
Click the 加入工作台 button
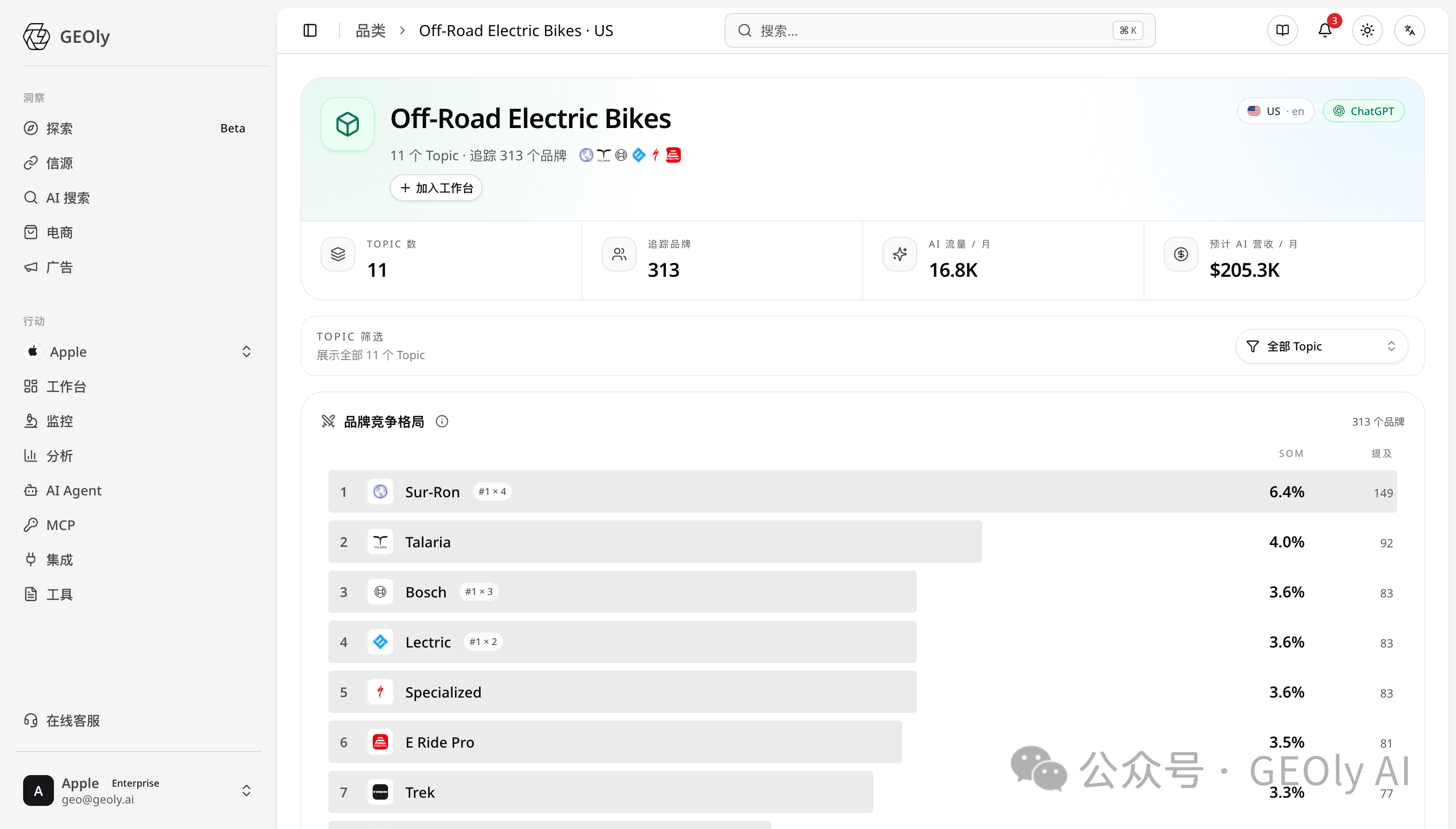coord(436,188)
